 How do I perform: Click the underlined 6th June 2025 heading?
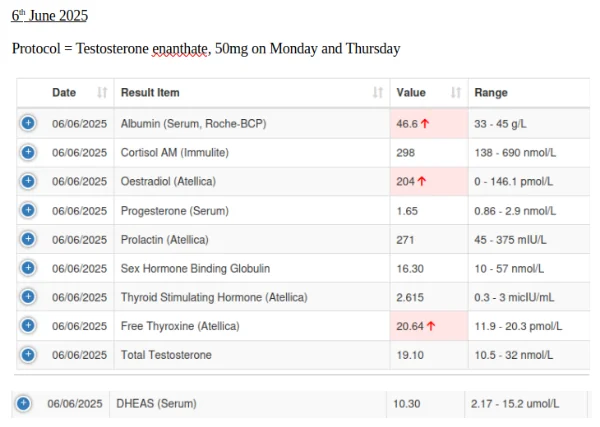click(x=50, y=16)
